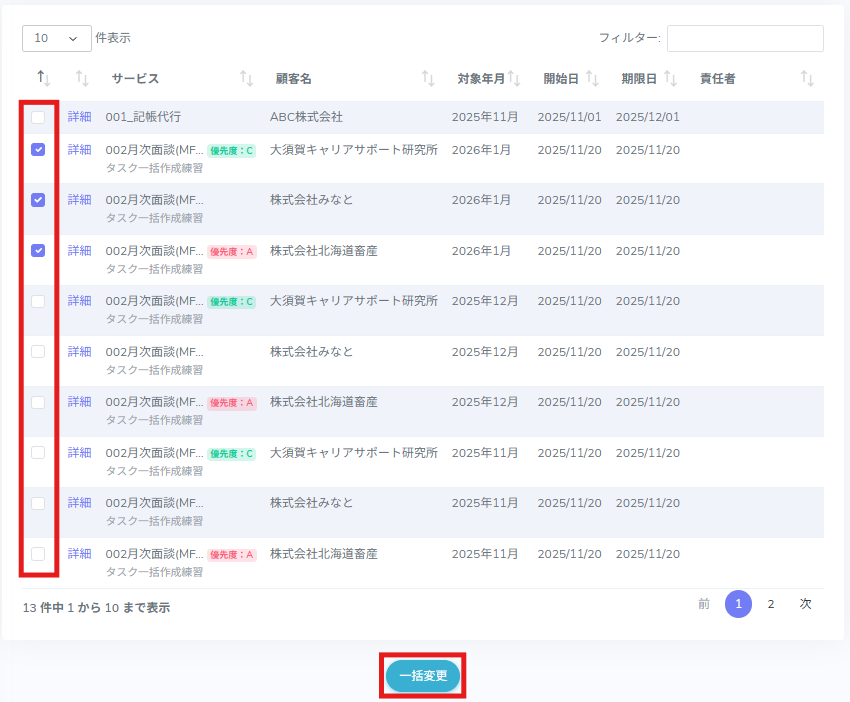This screenshot has width=850, height=702.
Task: Open the 10件表示 page size dropdown
Action: [56, 38]
